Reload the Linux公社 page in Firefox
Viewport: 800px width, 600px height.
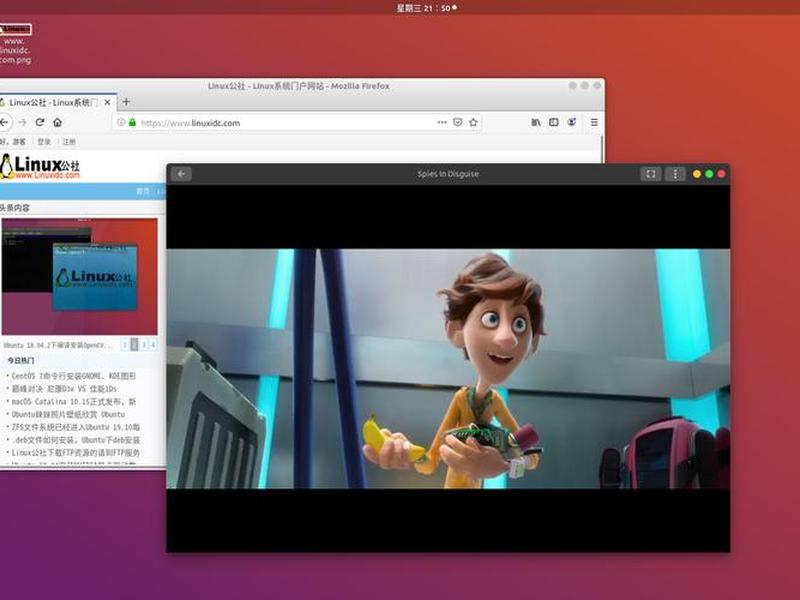40,122
